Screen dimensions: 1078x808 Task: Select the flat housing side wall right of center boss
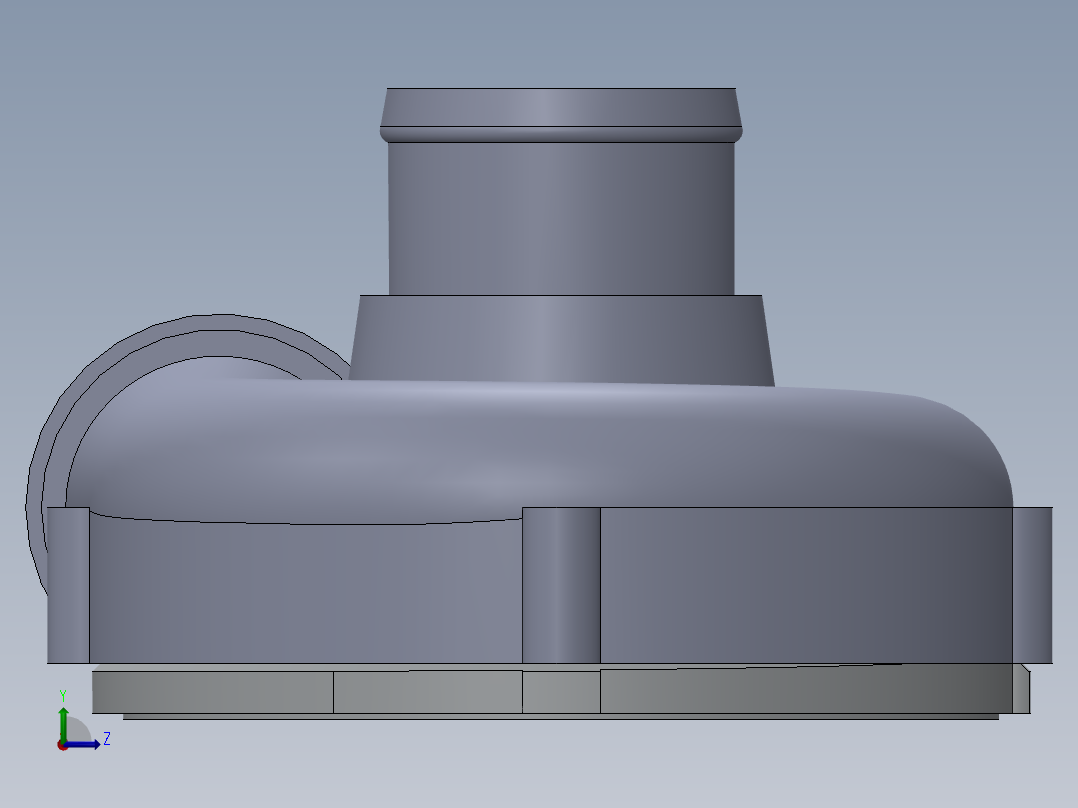(806, 585)
